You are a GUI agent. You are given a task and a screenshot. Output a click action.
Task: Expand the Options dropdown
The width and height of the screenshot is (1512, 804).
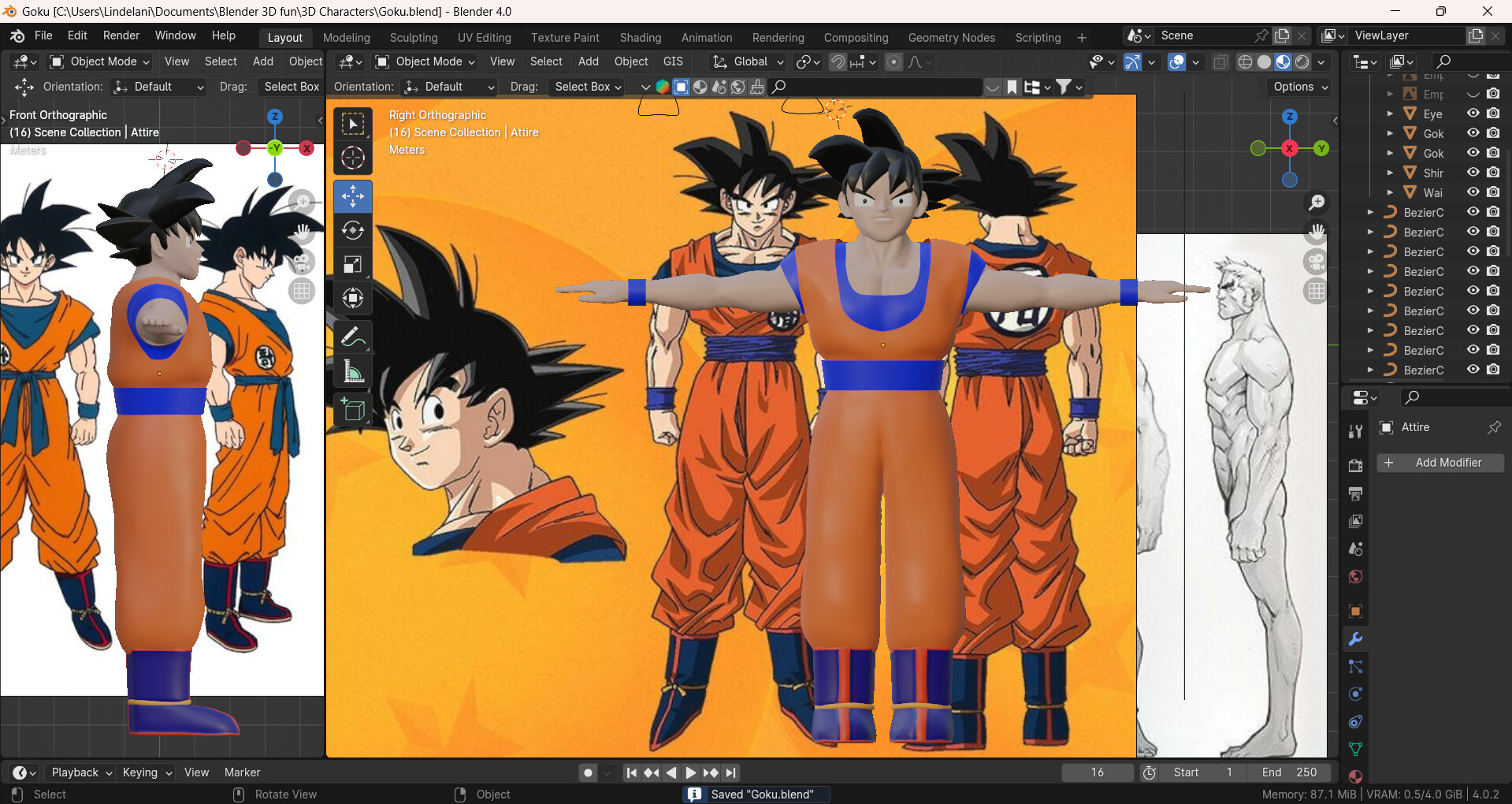pyautogui.click(x=1300, y=87)
